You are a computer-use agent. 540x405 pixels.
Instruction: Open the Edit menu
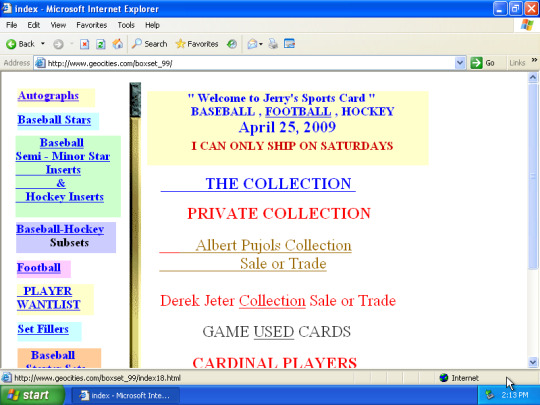tap(33, 25)
